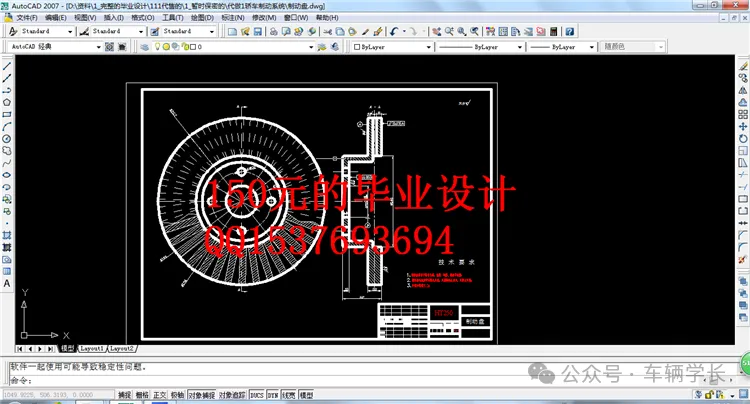Image resolution: width=750 pixels, height=404 pixels.
Task: Select the Array modify tool
Action: pos(743,114)
